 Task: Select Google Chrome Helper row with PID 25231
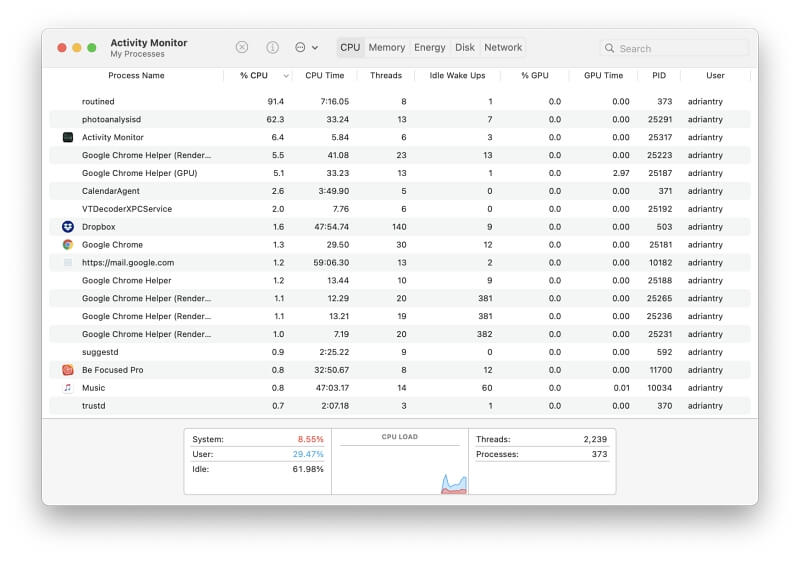pos(400,334)
